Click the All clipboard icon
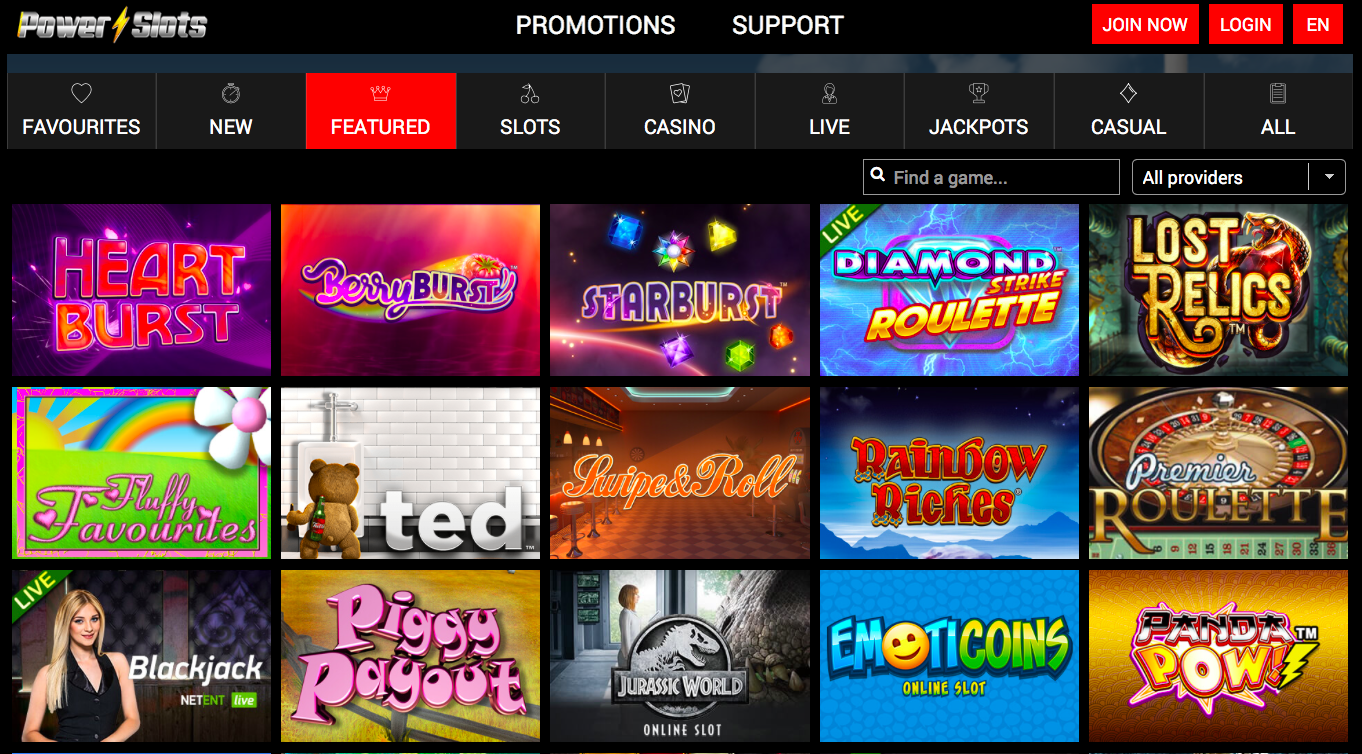The height and width of the screenshot is (754, 1362). (1278, 94)
